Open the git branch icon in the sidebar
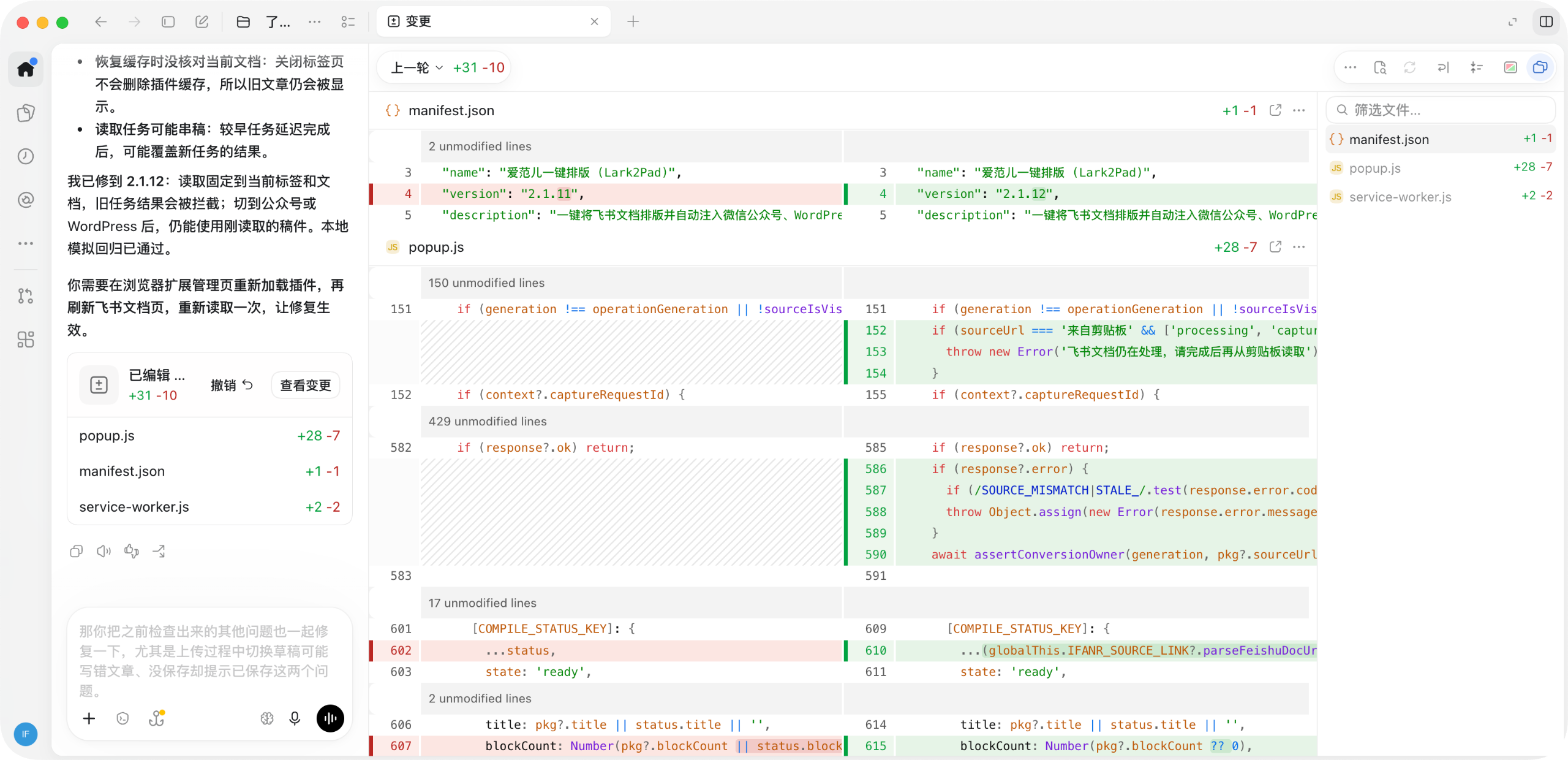The image size is (1568, 760). click(x=26, y=296)
